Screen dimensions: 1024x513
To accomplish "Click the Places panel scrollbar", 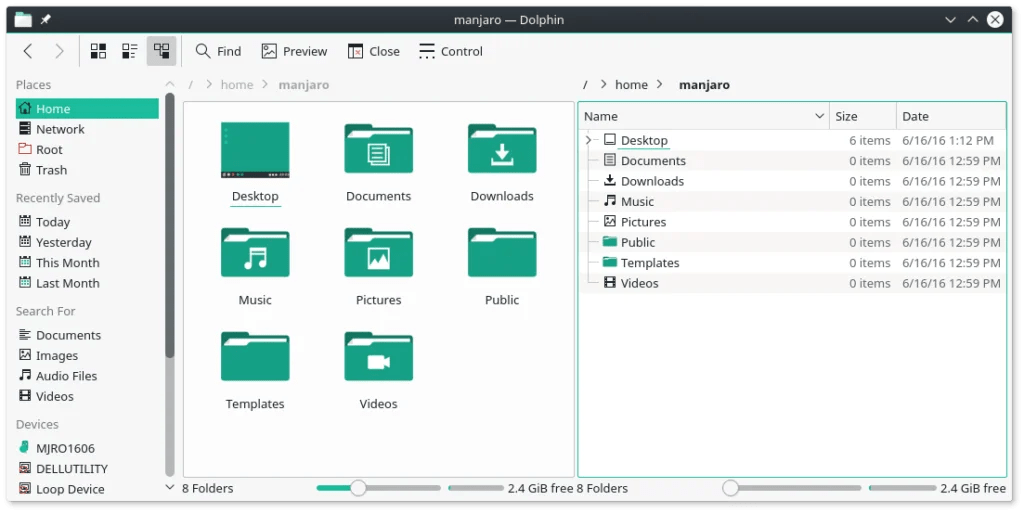I will [170, 226].
